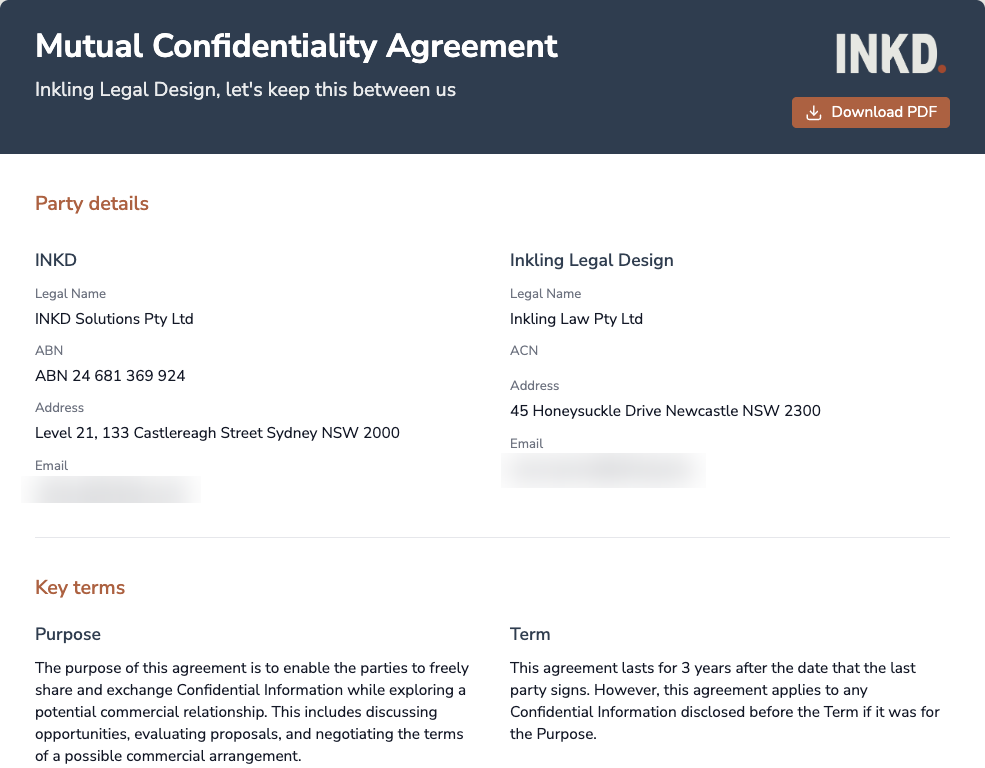Click the INKD party column heading
Screen dimensions: 985x768
coord(56,260)
